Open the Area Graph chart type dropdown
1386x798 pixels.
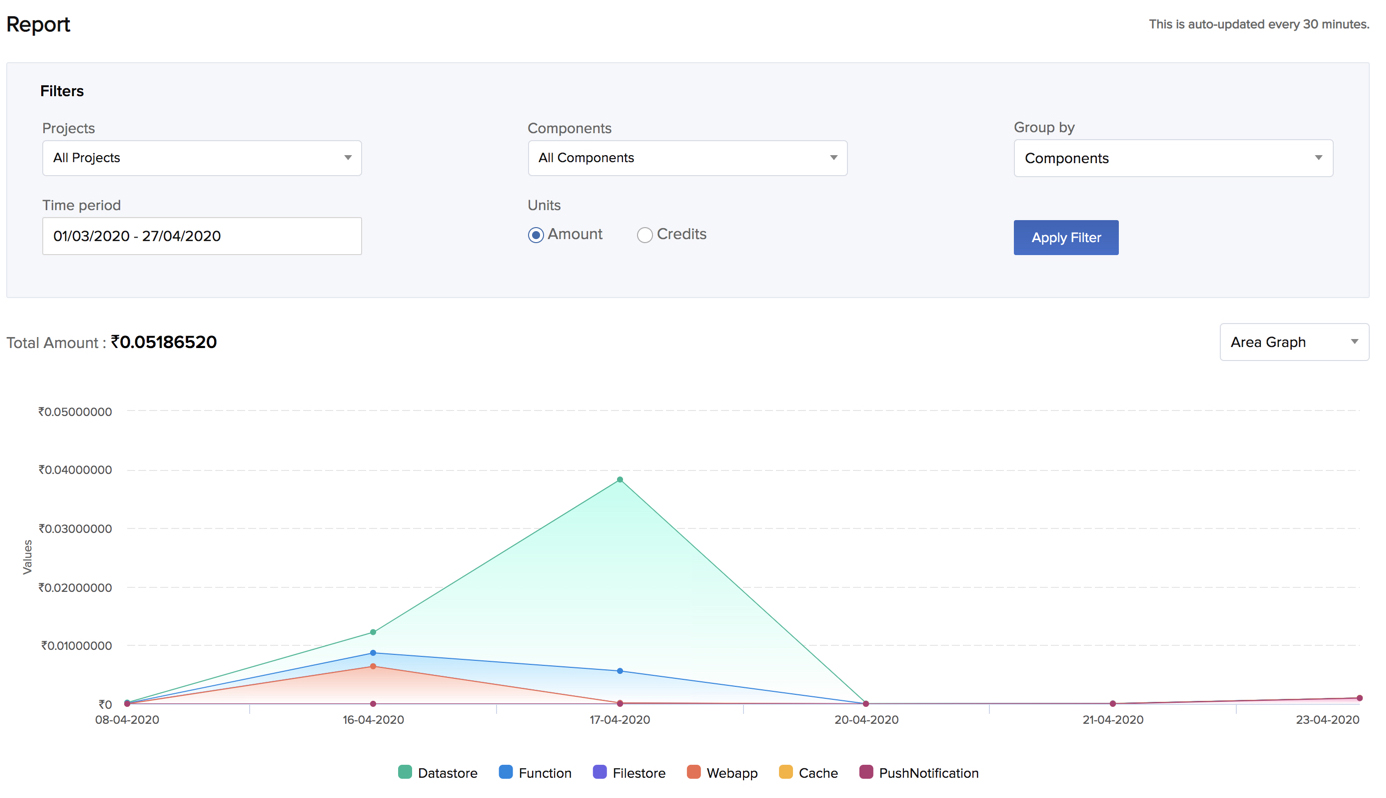point(1294,341)
